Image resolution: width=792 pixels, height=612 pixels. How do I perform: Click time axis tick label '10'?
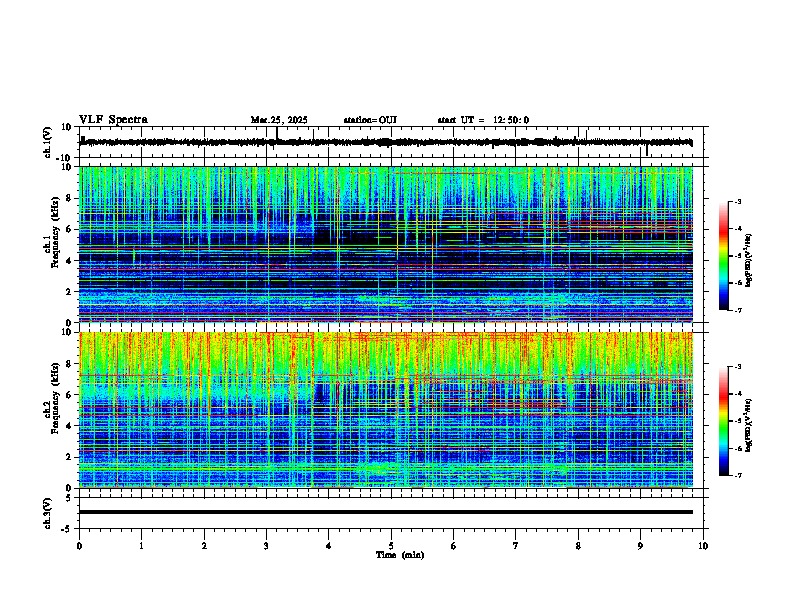point(703,546)
